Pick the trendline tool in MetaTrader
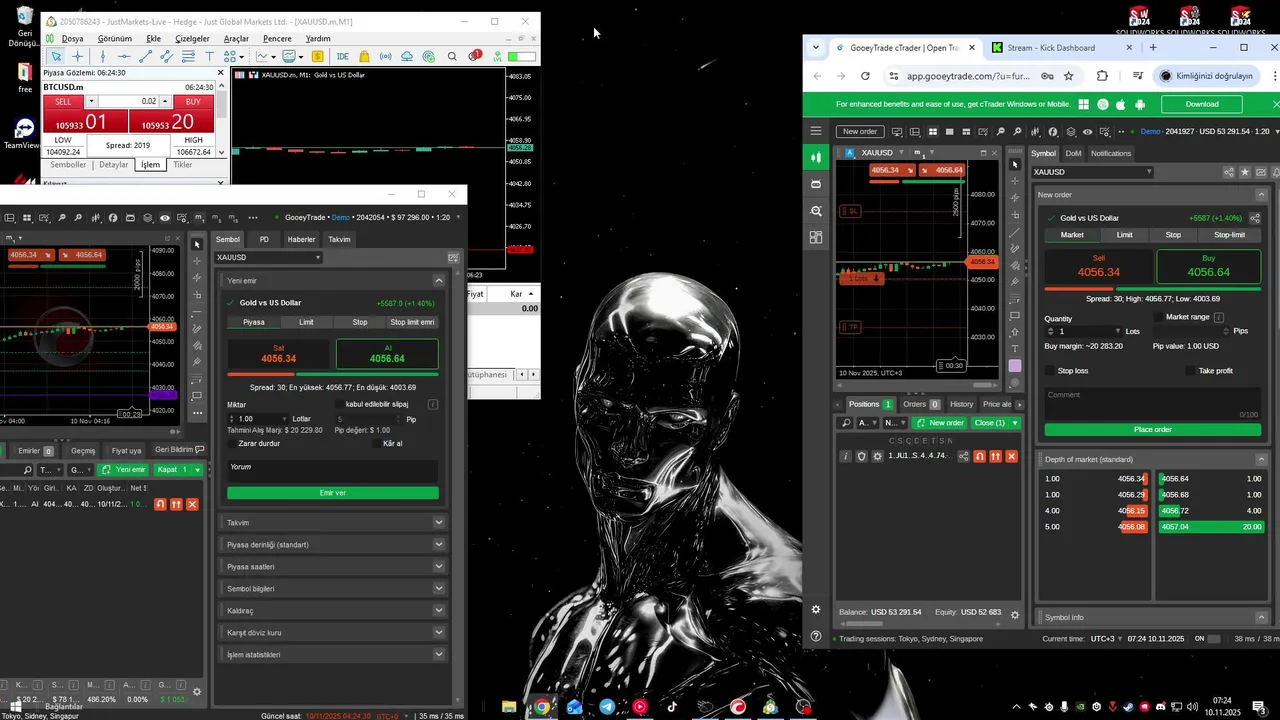 [x=145, y=56]
